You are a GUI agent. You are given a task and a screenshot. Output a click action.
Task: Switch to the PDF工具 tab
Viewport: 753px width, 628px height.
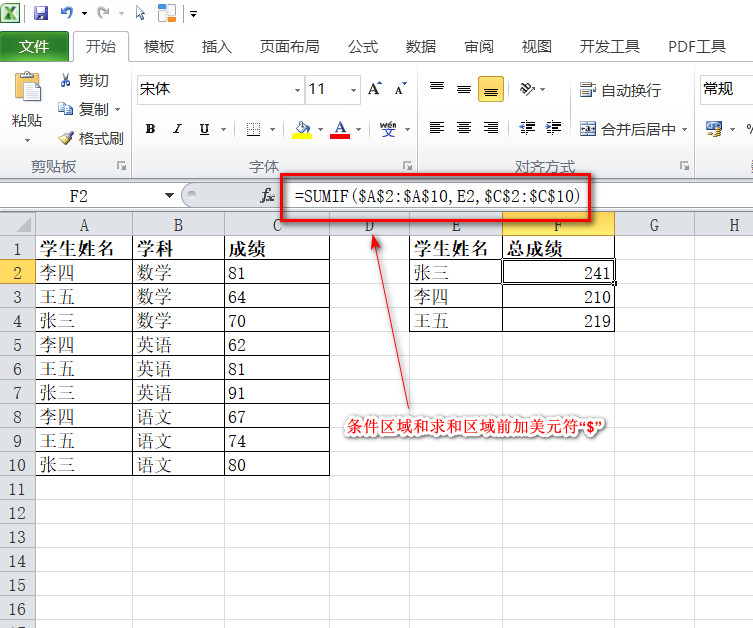point(697,47)
